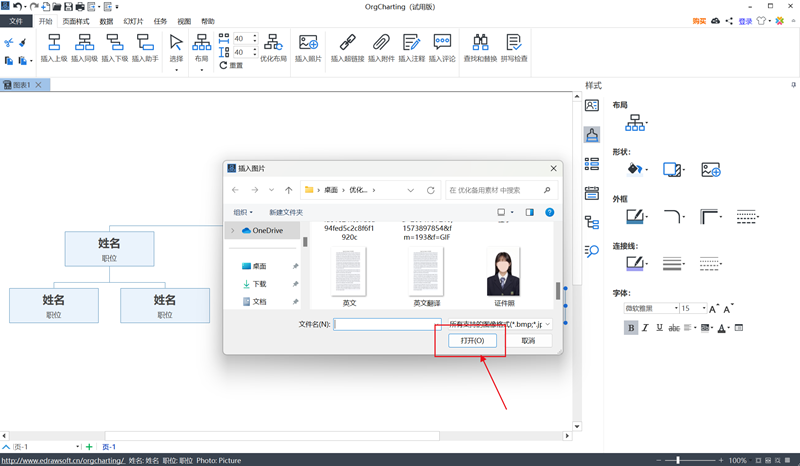Image resolution: width=800 pixels, height=466 pixels.
Task: Select the 证件照 ID photo thumbnail
Action: click(504, 274)
